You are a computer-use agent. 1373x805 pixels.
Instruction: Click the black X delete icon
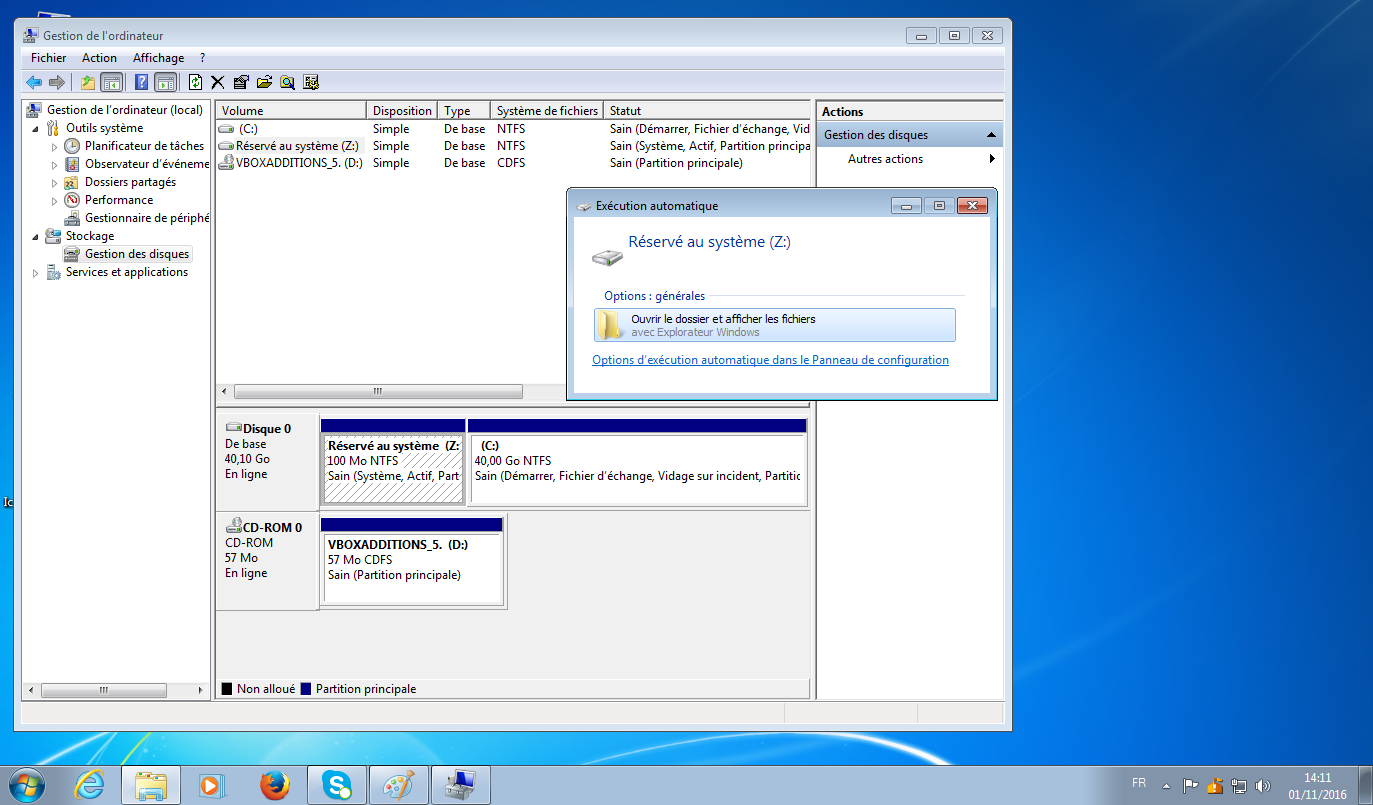[x=217, y=82]
